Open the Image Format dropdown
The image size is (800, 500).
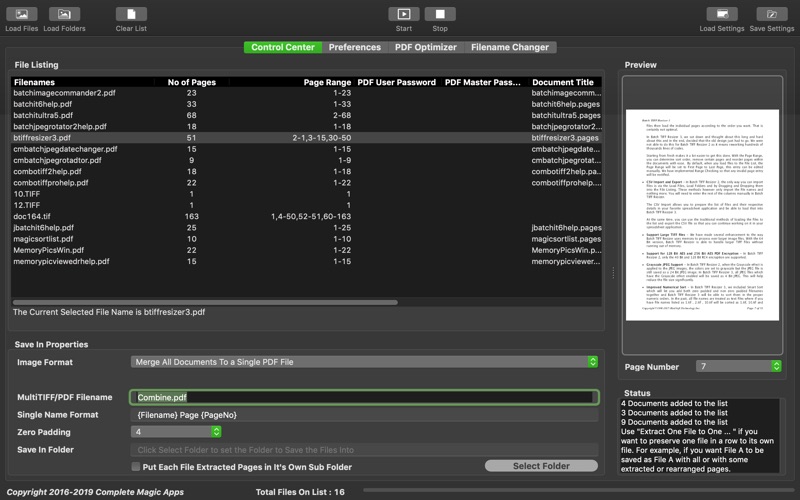(x=364, y=362)
